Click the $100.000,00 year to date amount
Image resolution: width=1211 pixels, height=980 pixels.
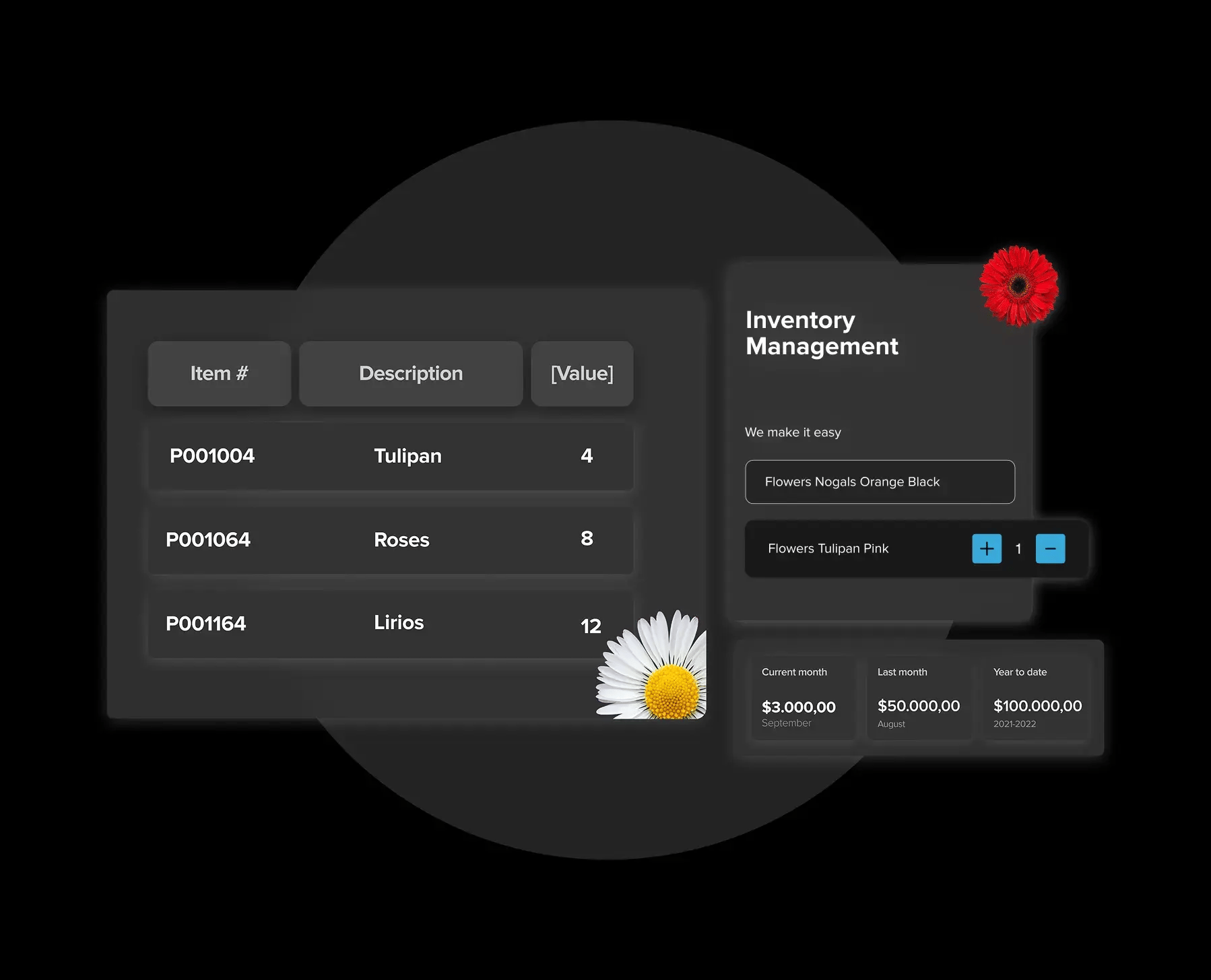tap(1037, 706)
